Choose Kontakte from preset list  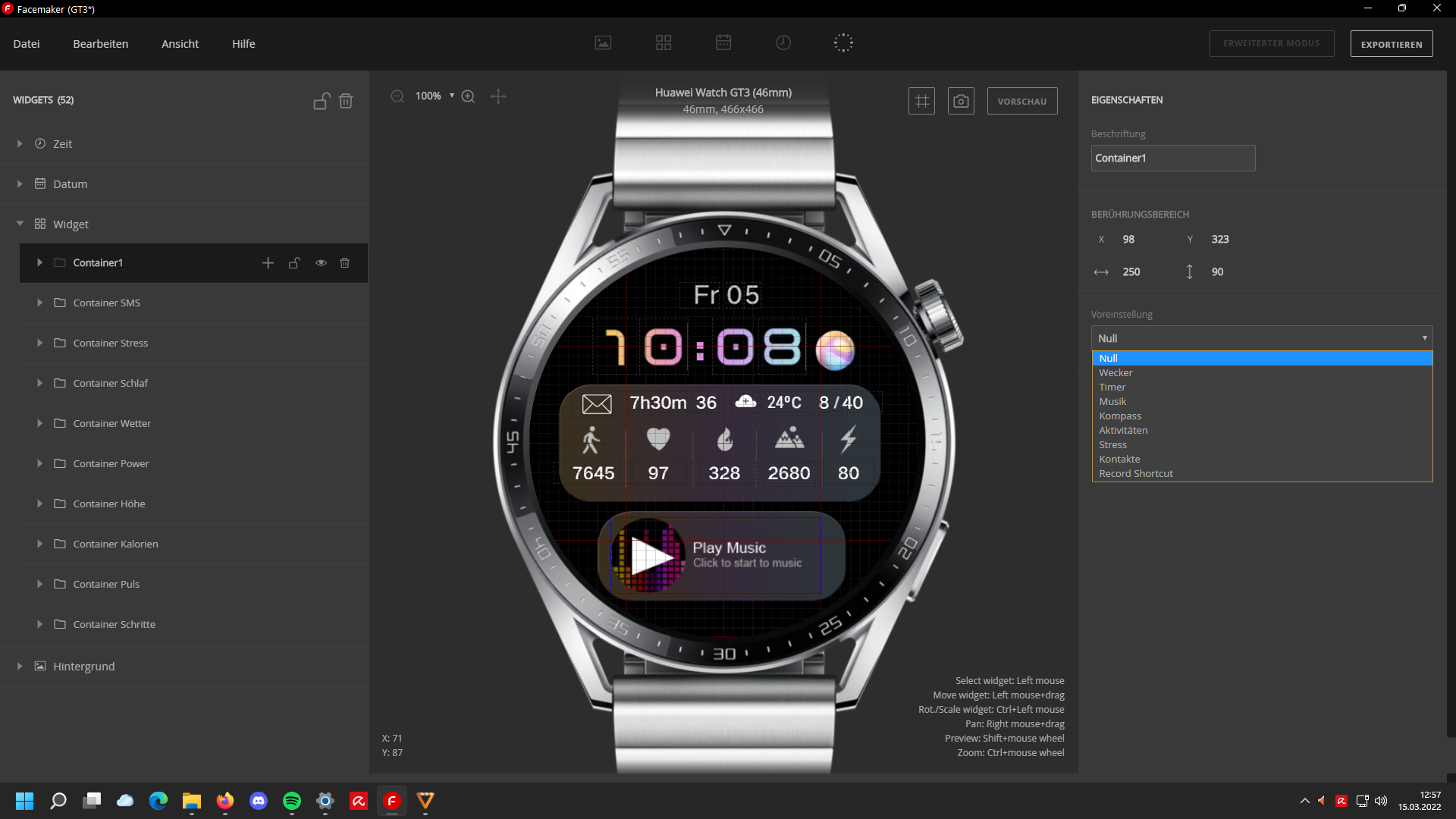1262,460
